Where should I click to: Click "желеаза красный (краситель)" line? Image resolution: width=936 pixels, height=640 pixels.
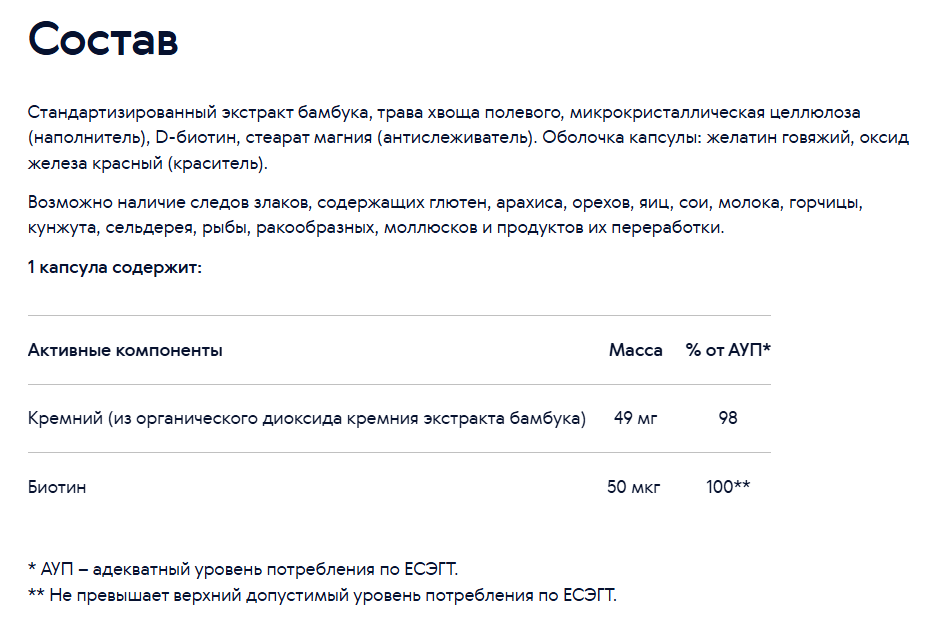[147, 164]
